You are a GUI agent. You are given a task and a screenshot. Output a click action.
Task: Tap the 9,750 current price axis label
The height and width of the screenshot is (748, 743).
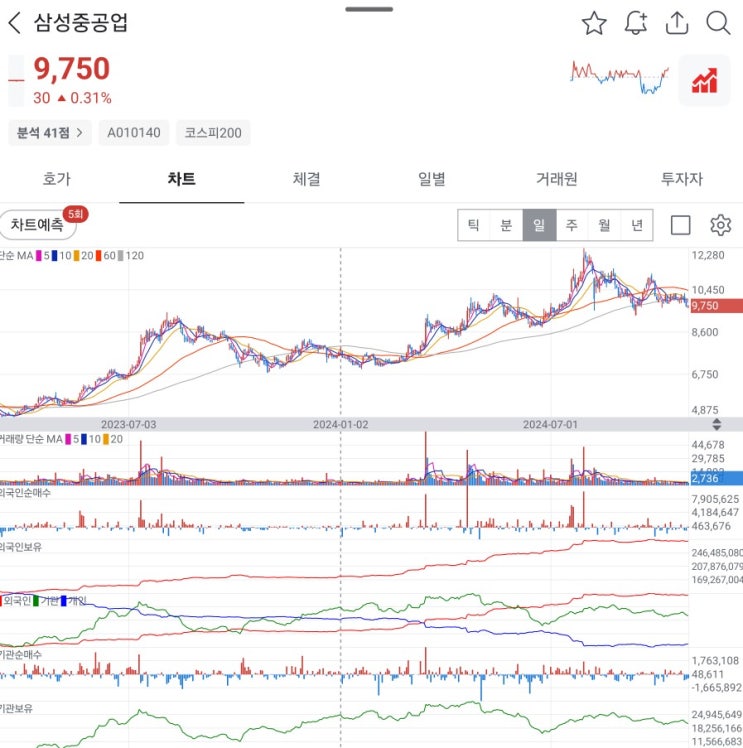(x=716, y=306)
